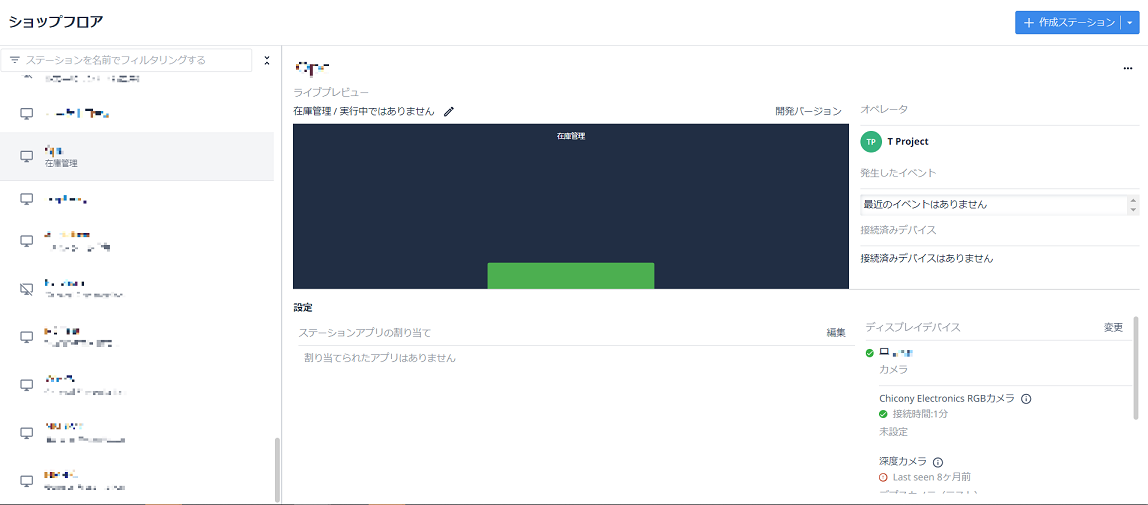Click the operator name T Project
This screenshot has width=1148, height=505.
907,142
